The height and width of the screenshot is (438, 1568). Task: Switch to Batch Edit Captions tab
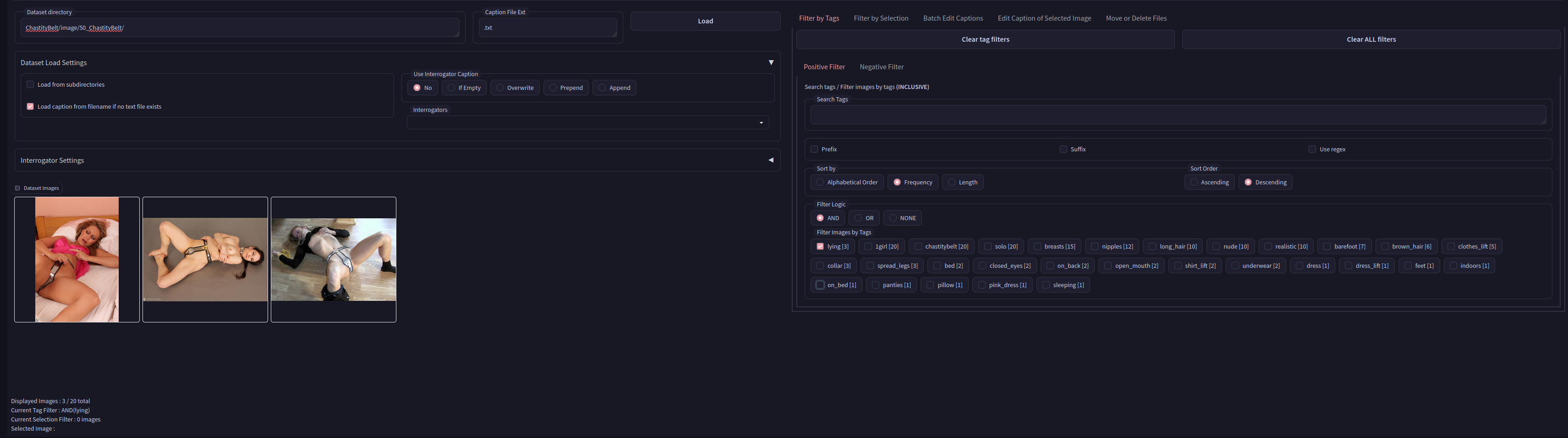pos(953,18)
